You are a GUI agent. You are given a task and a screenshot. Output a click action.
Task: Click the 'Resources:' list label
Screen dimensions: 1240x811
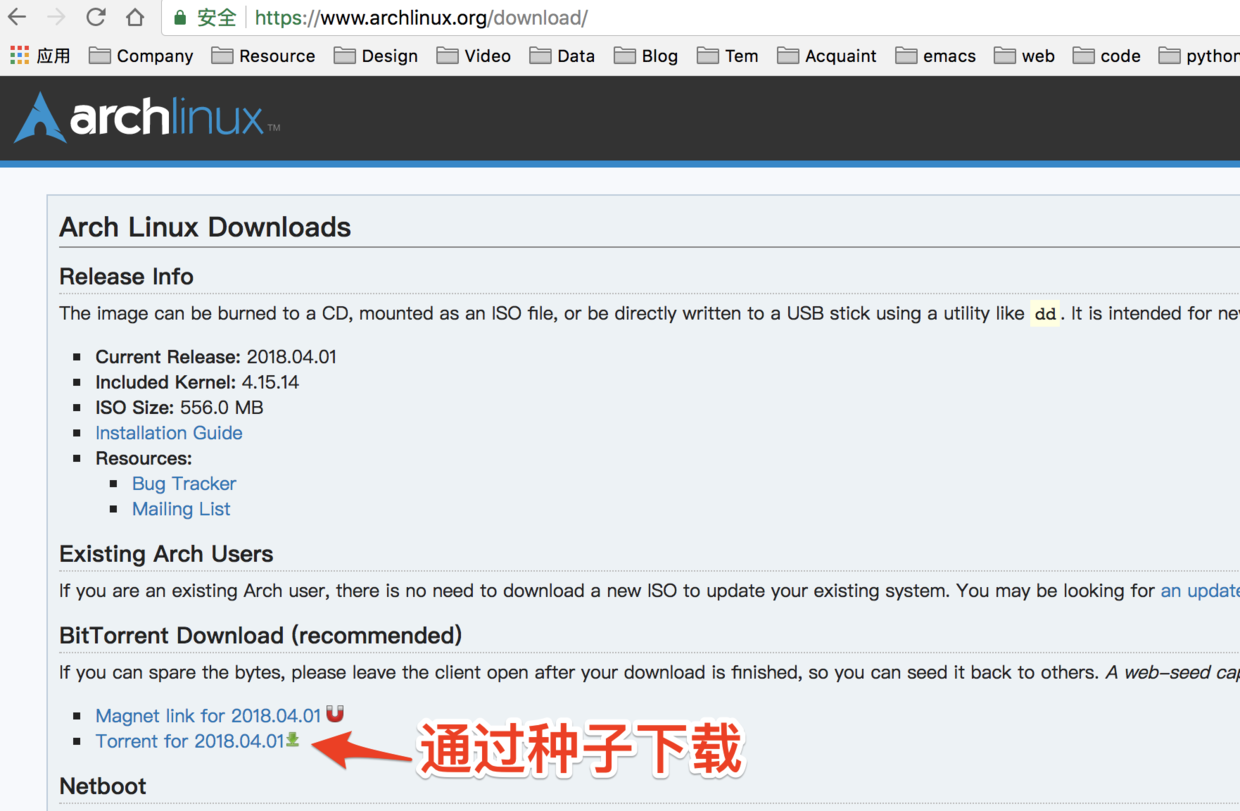coord(143,458)
